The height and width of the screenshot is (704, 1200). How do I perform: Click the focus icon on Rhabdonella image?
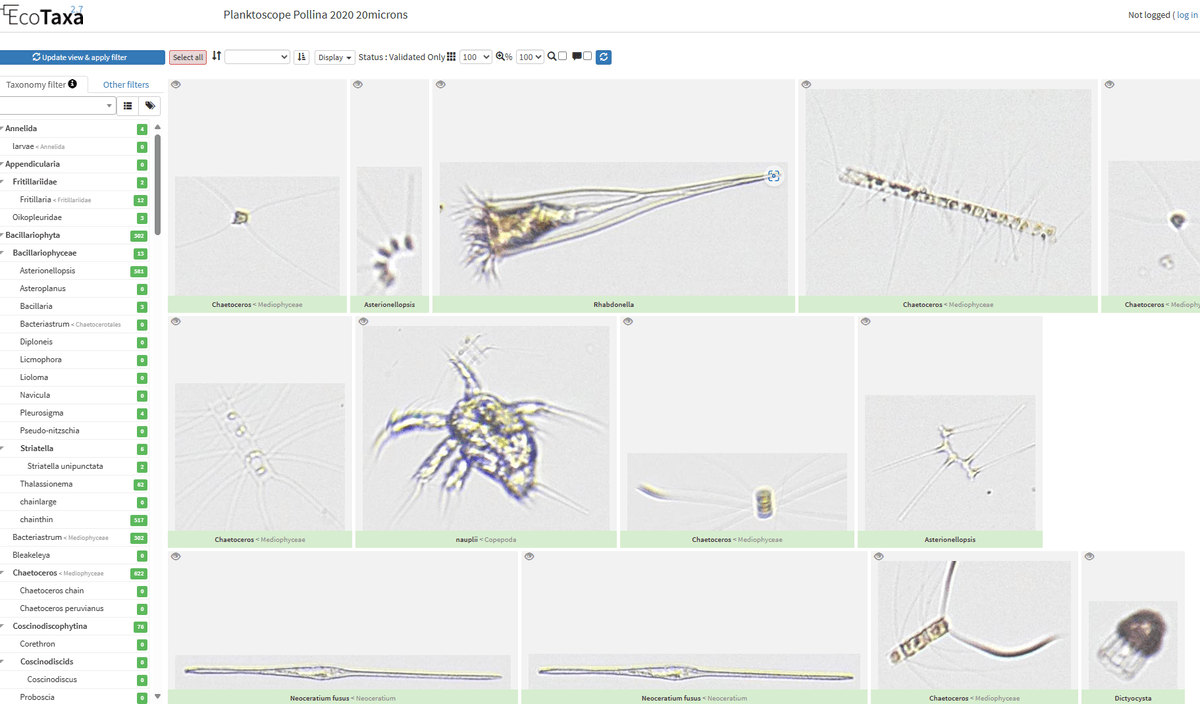pos(773,176)
